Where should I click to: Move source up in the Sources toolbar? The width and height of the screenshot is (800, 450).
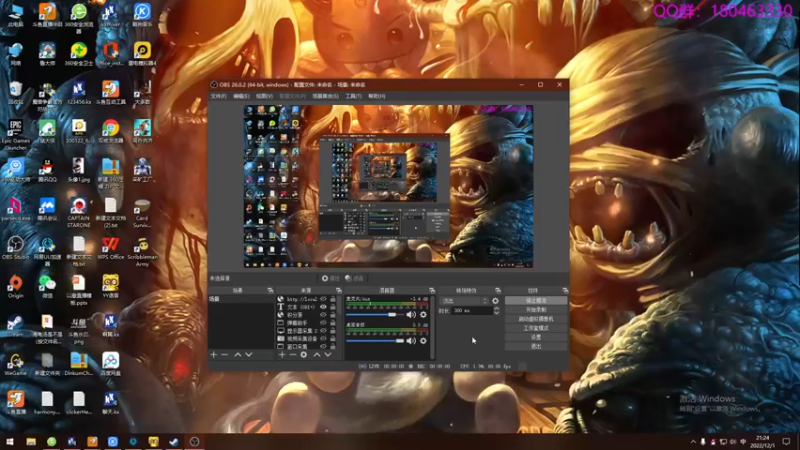[x=317, y=355]
